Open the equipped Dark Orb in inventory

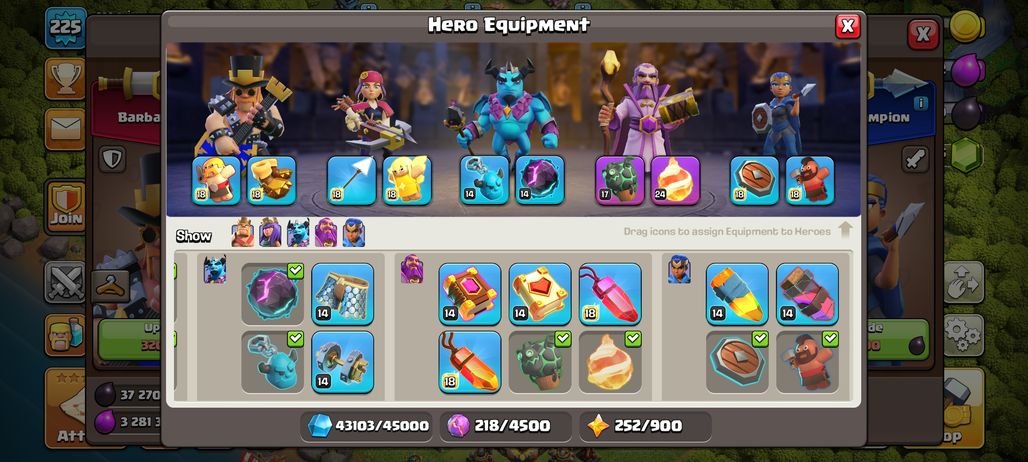pos(273,294)
